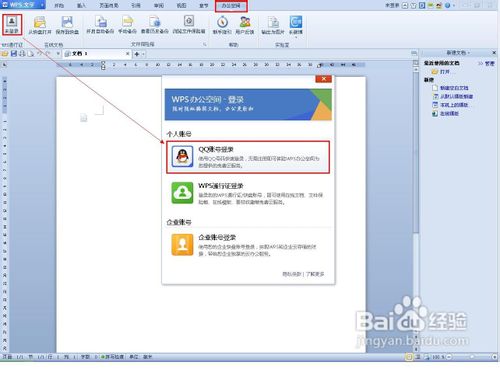Click the print preview icon in quick toolbar

click(x=30, y=54)
